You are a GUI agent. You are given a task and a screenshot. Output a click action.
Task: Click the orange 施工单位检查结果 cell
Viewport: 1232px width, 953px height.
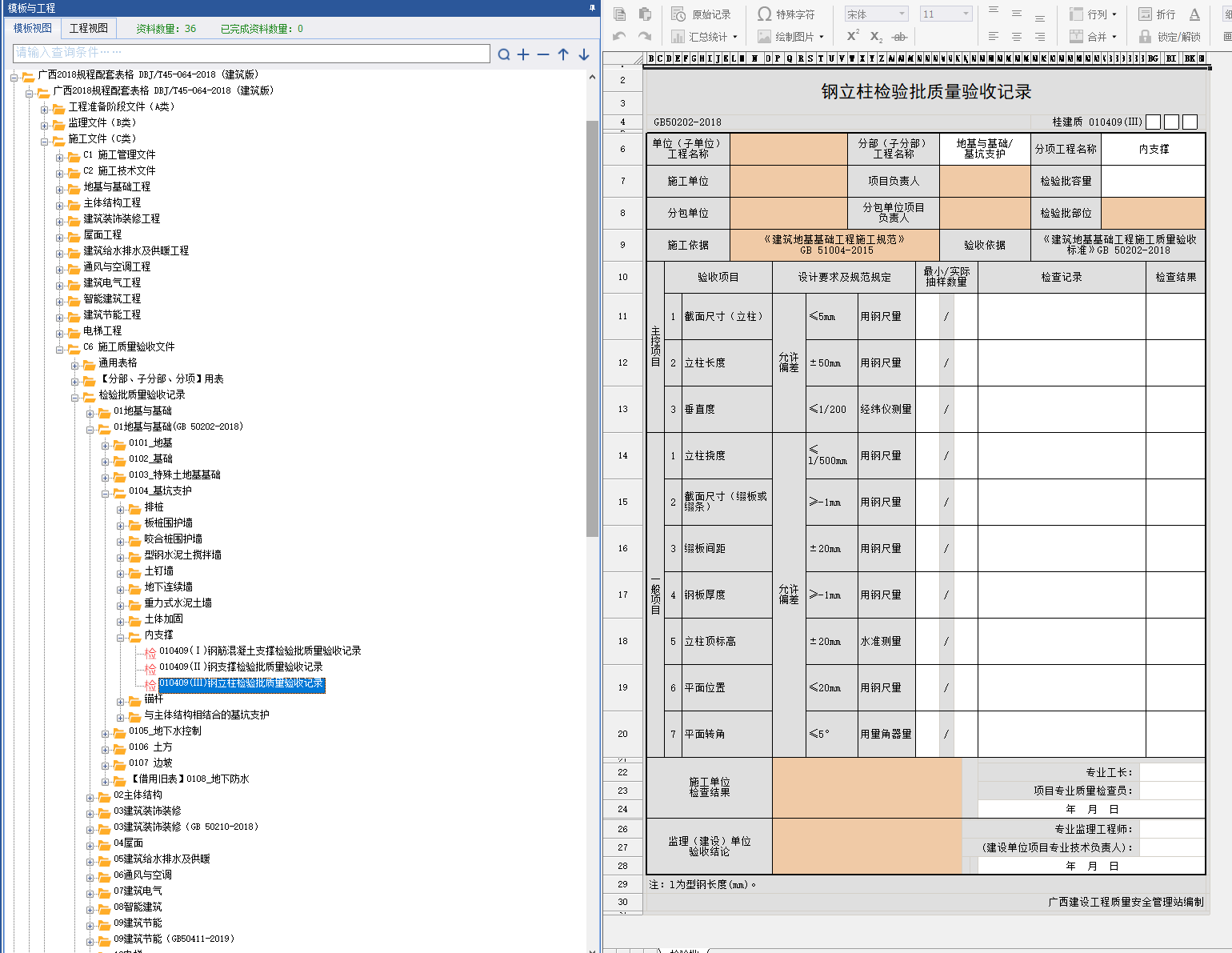pyautogui.click(x=867, y=787)
